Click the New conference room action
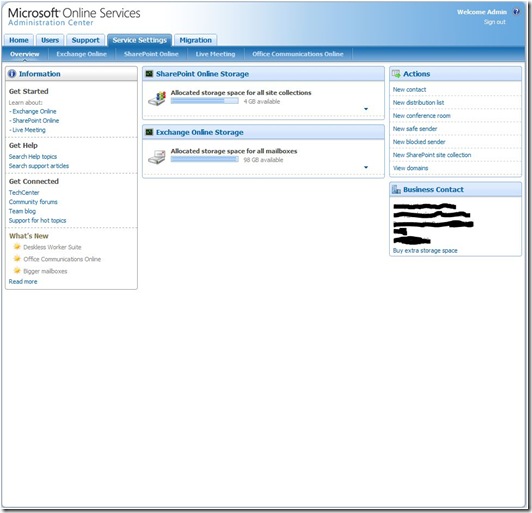532x513 pixels. click(421, 115)
